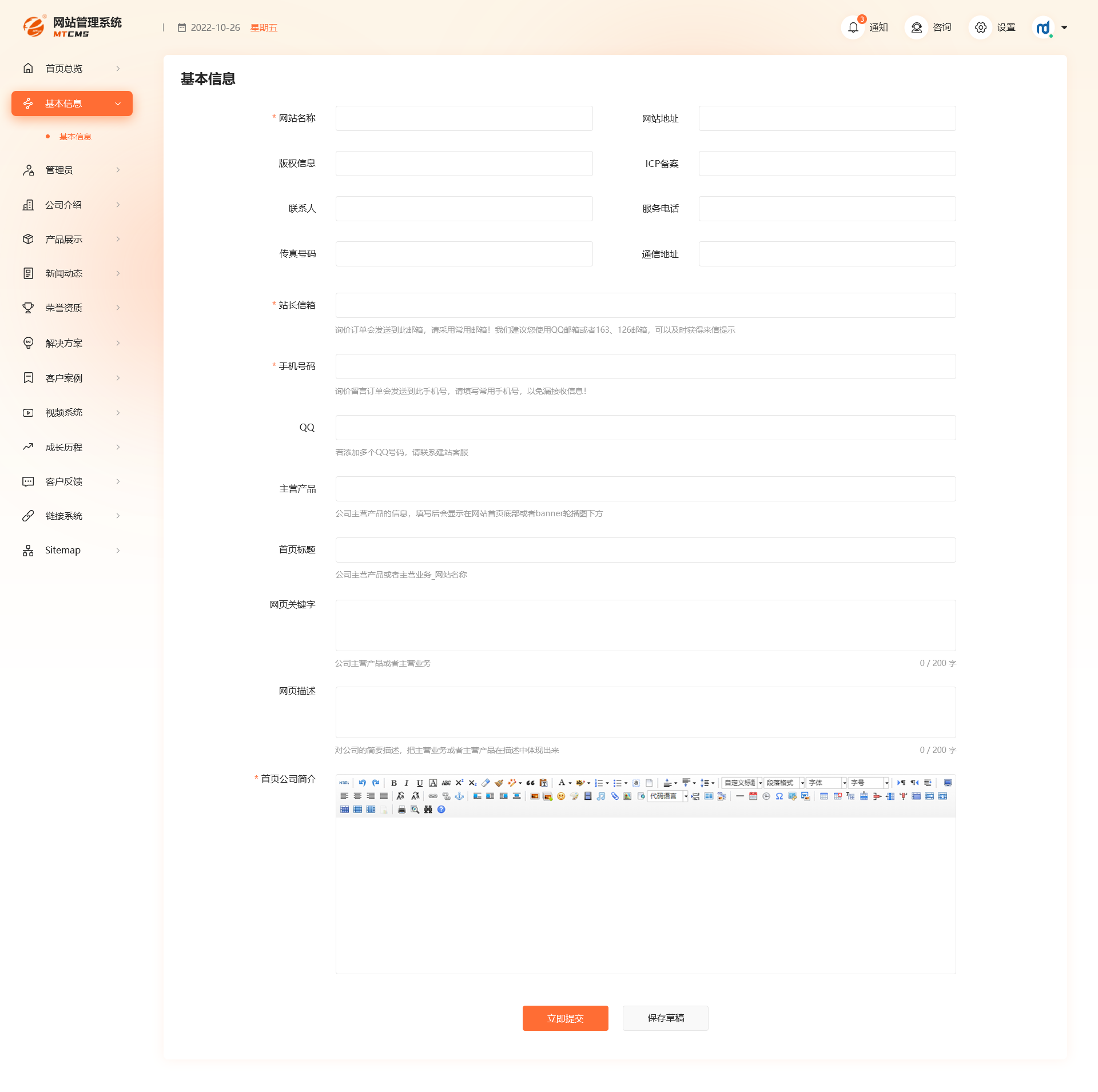1098x1092 pixels.
Task: Click the paste-as-plain-text icon
Action: pos(543,783)
